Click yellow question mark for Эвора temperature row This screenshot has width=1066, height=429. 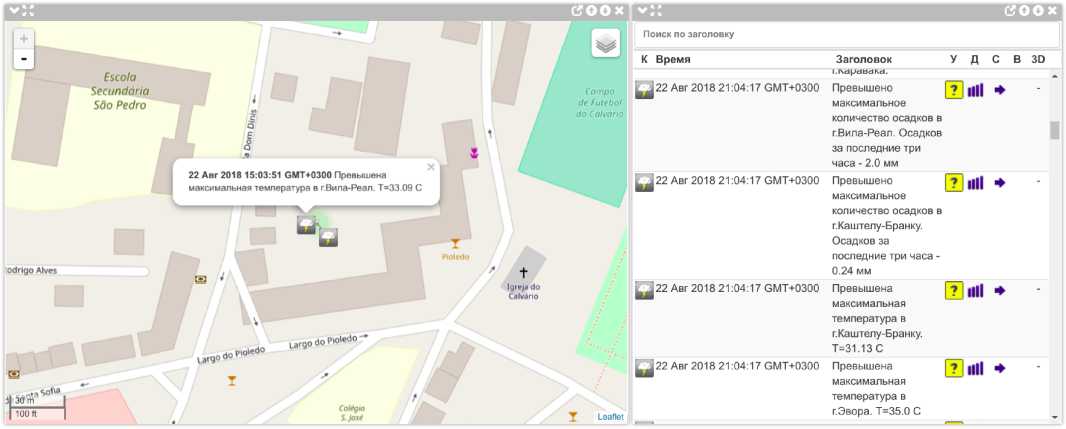pos(954,368)
